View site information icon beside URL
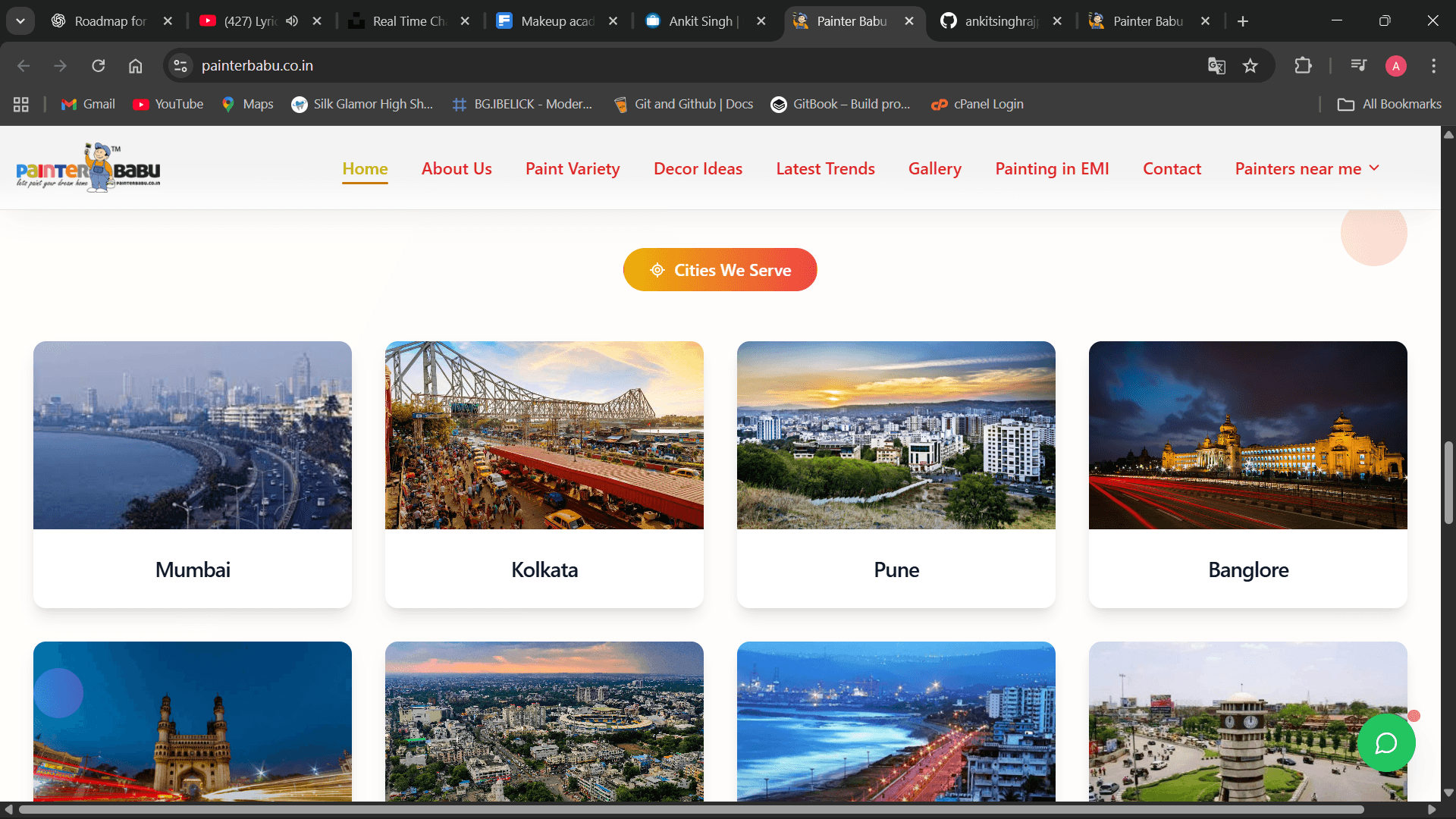The width and height of the screenshot is (1456, 819). click(x=180, y=66)
